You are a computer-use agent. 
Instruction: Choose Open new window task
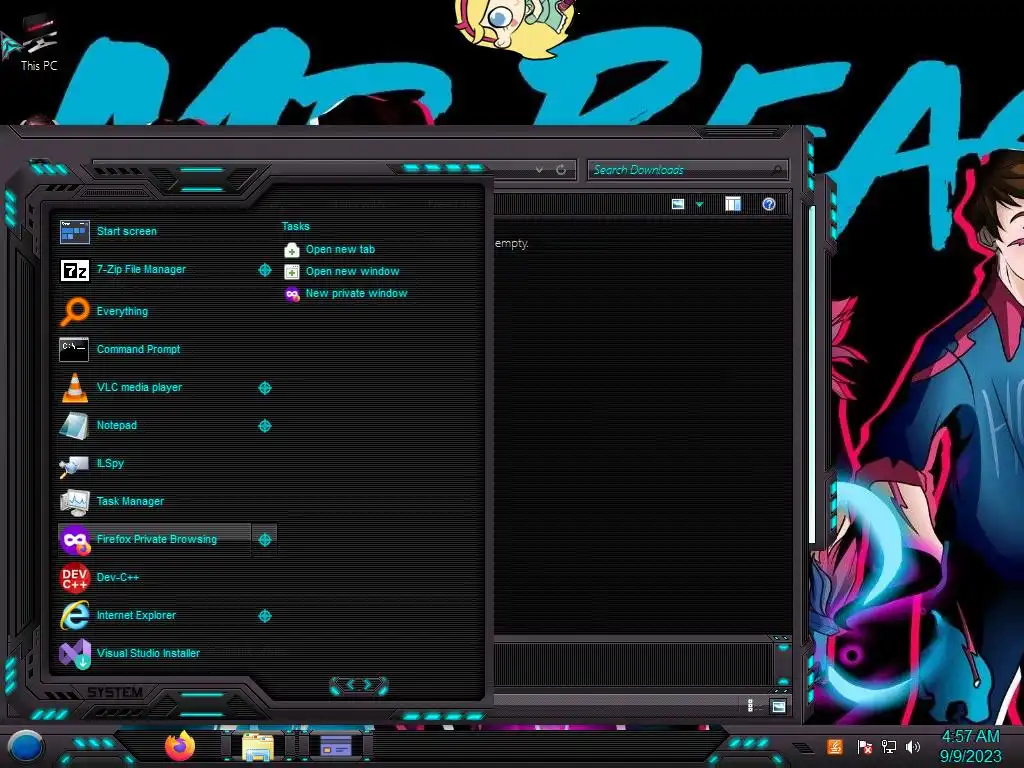[x=352, y=272]
